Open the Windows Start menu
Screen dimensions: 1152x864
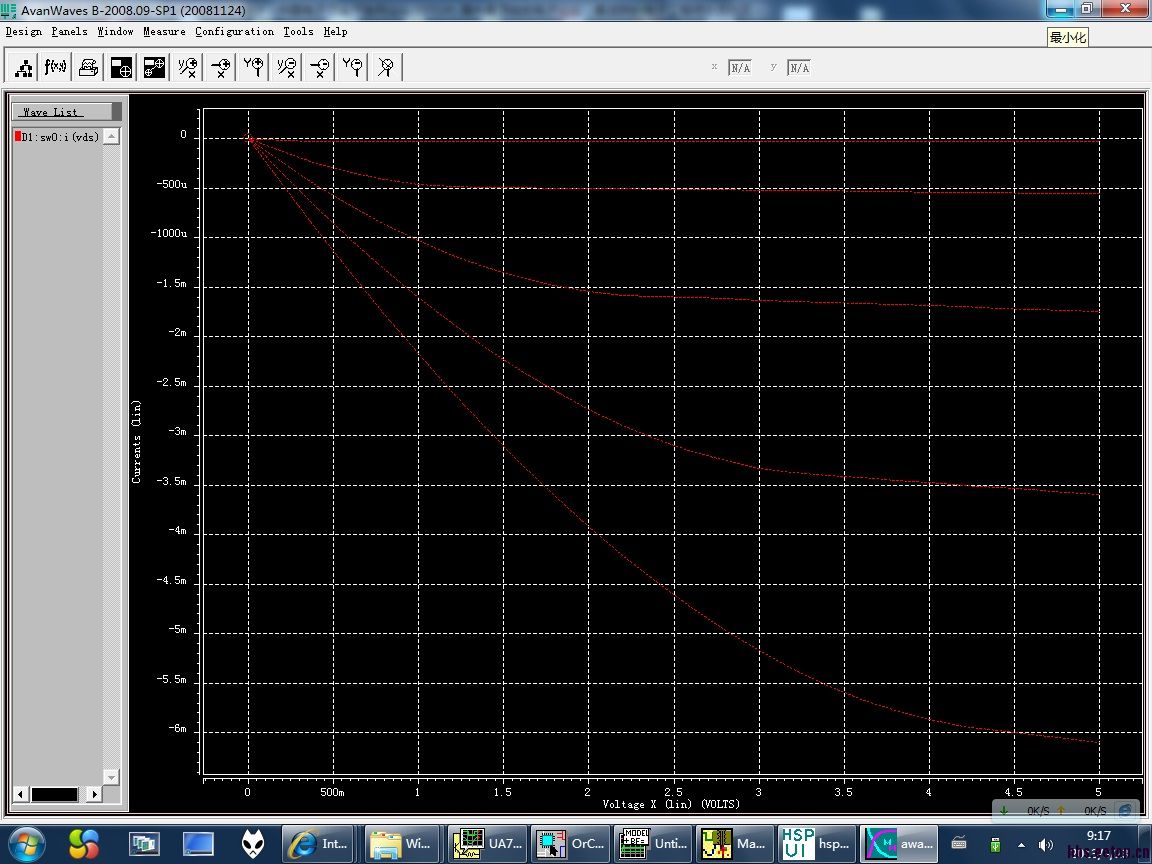[x=27, y=844]
